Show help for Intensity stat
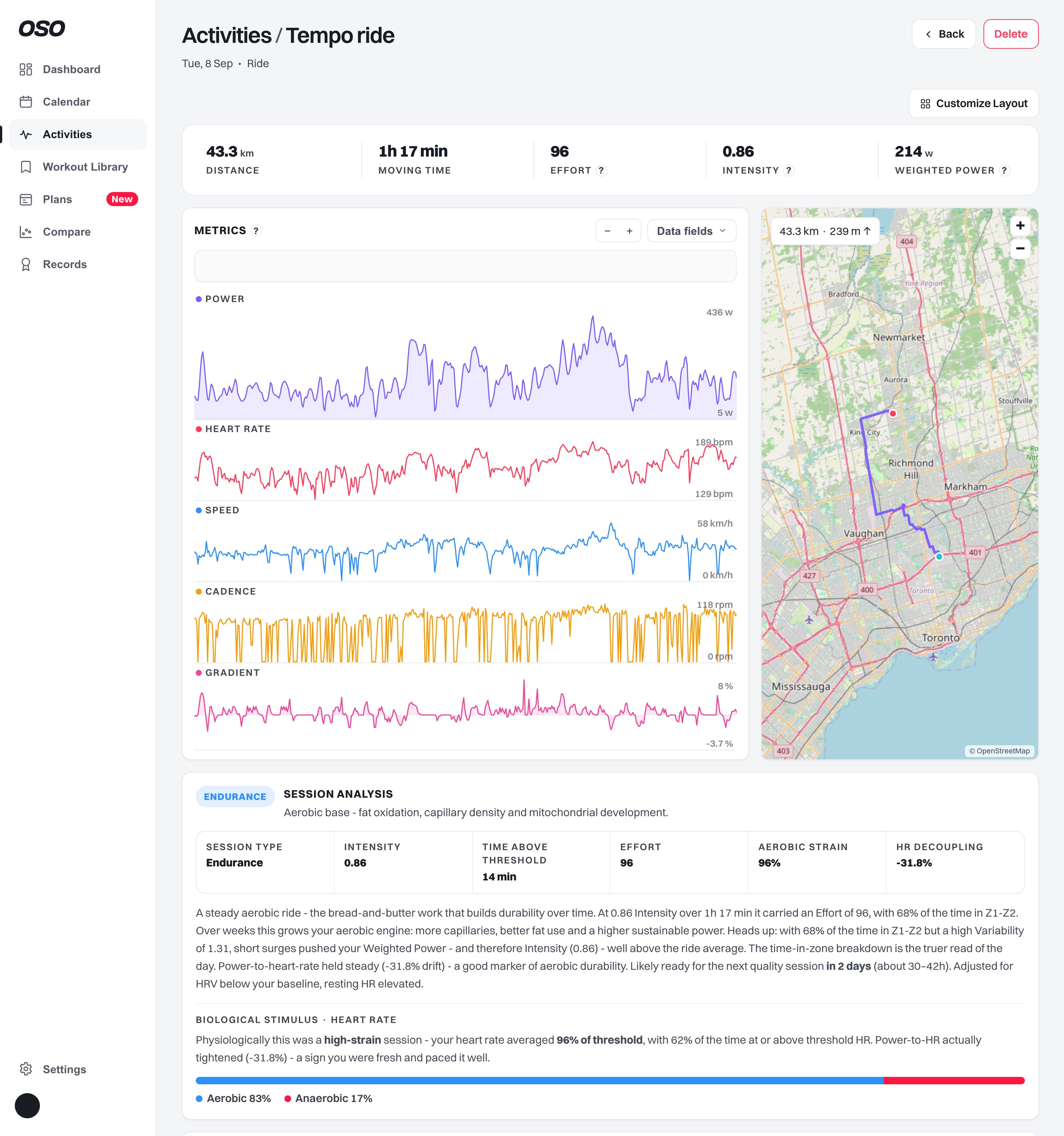 pos(788,170)
